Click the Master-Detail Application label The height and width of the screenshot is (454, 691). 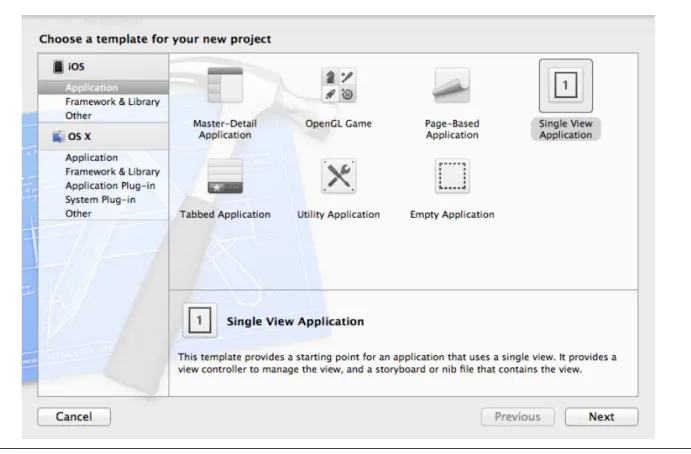click(x=225, y=129)
